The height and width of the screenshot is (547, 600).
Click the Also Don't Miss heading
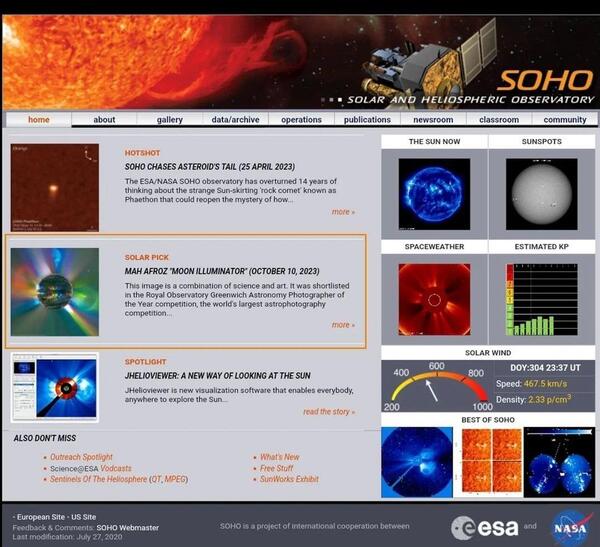tap(45, 438)
